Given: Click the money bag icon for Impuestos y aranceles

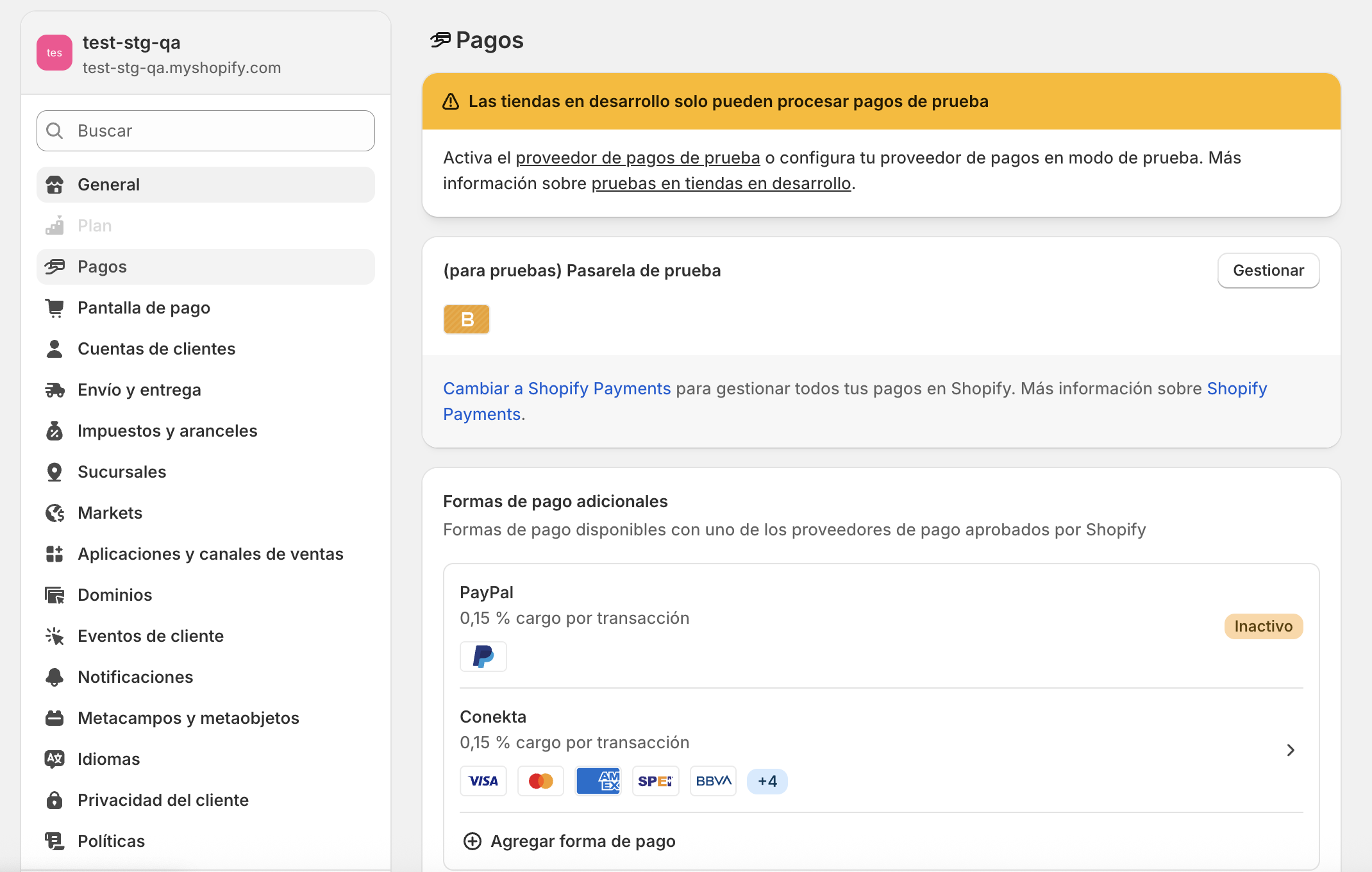Looking at the screenshot, I should [x=54, y=431].
